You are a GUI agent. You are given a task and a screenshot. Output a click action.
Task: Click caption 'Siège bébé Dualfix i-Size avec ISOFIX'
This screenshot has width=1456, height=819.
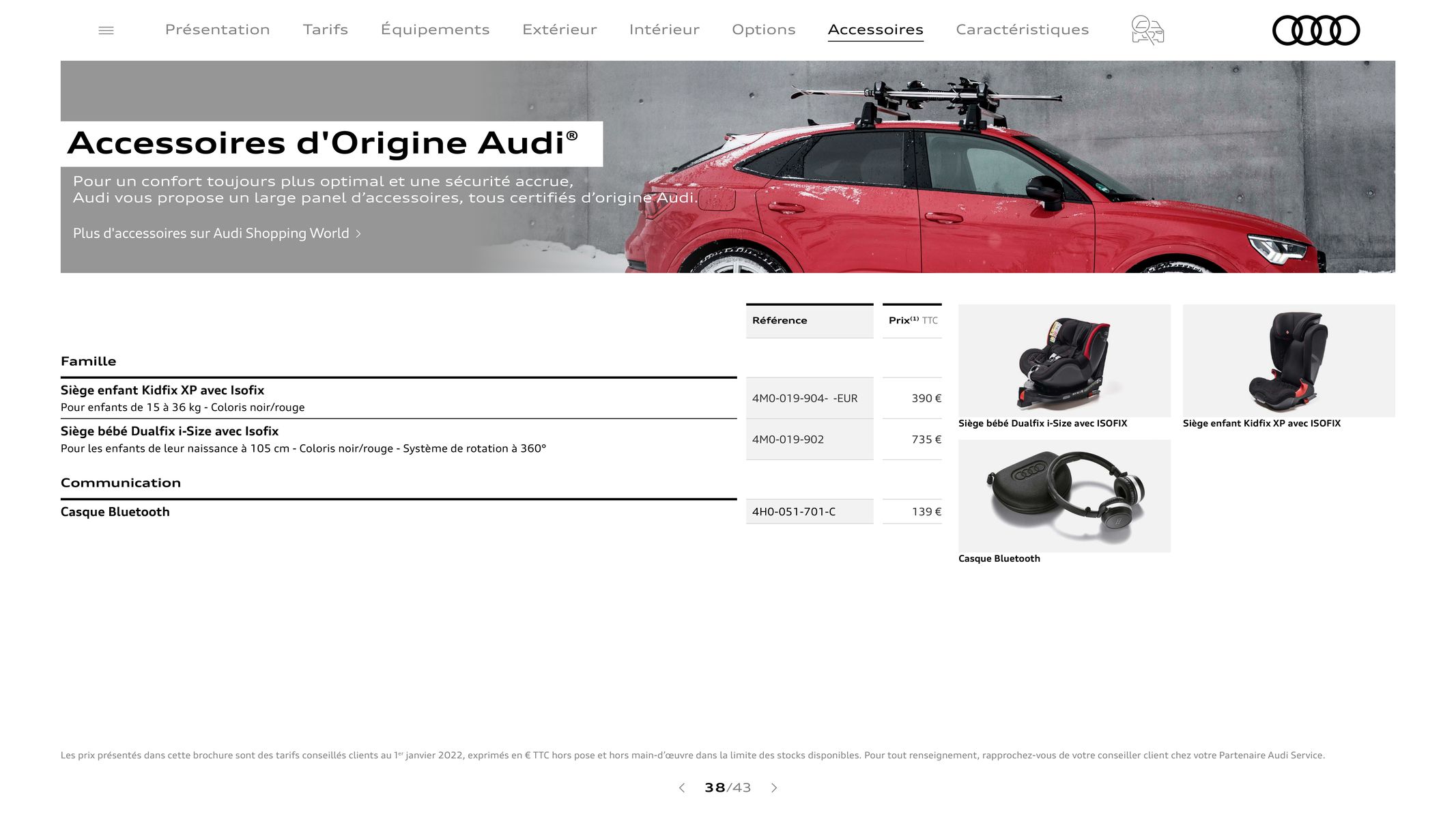(1042, 423)
